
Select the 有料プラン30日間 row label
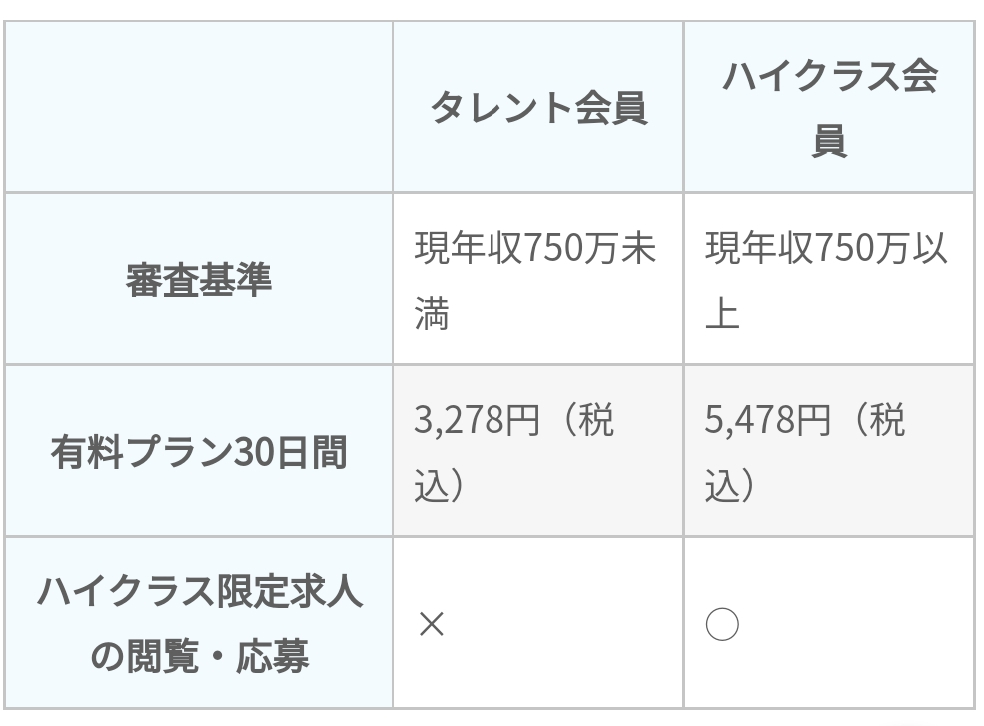(198, 451)
